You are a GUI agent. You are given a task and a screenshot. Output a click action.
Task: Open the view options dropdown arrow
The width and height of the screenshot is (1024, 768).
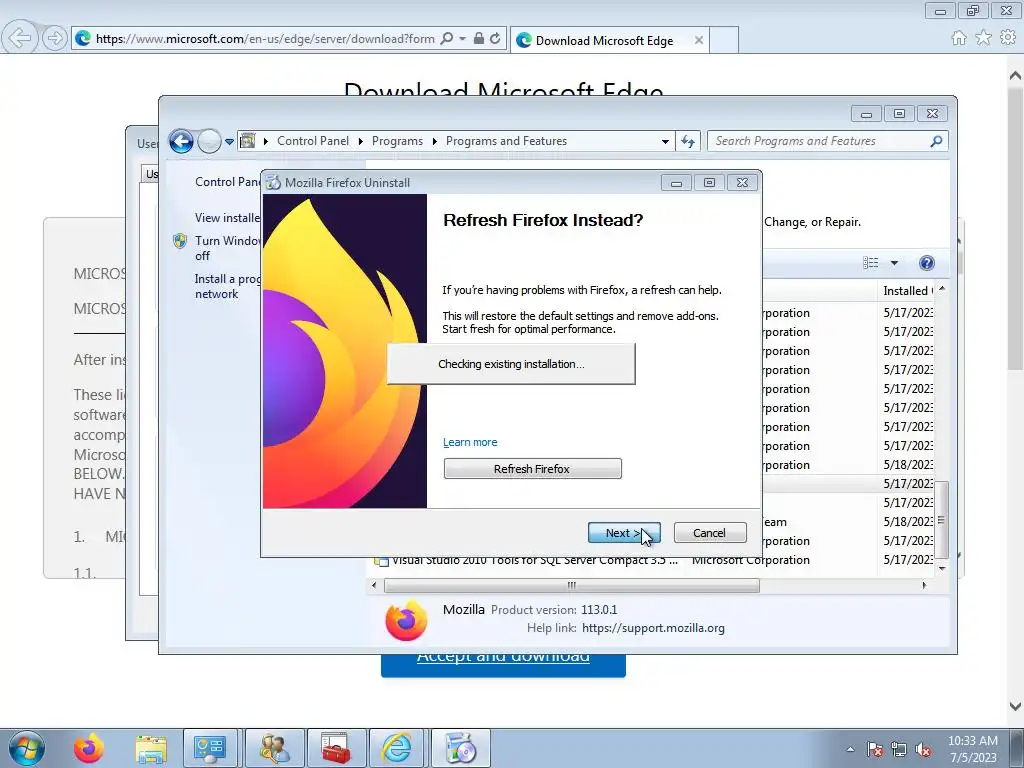(894, 263)
